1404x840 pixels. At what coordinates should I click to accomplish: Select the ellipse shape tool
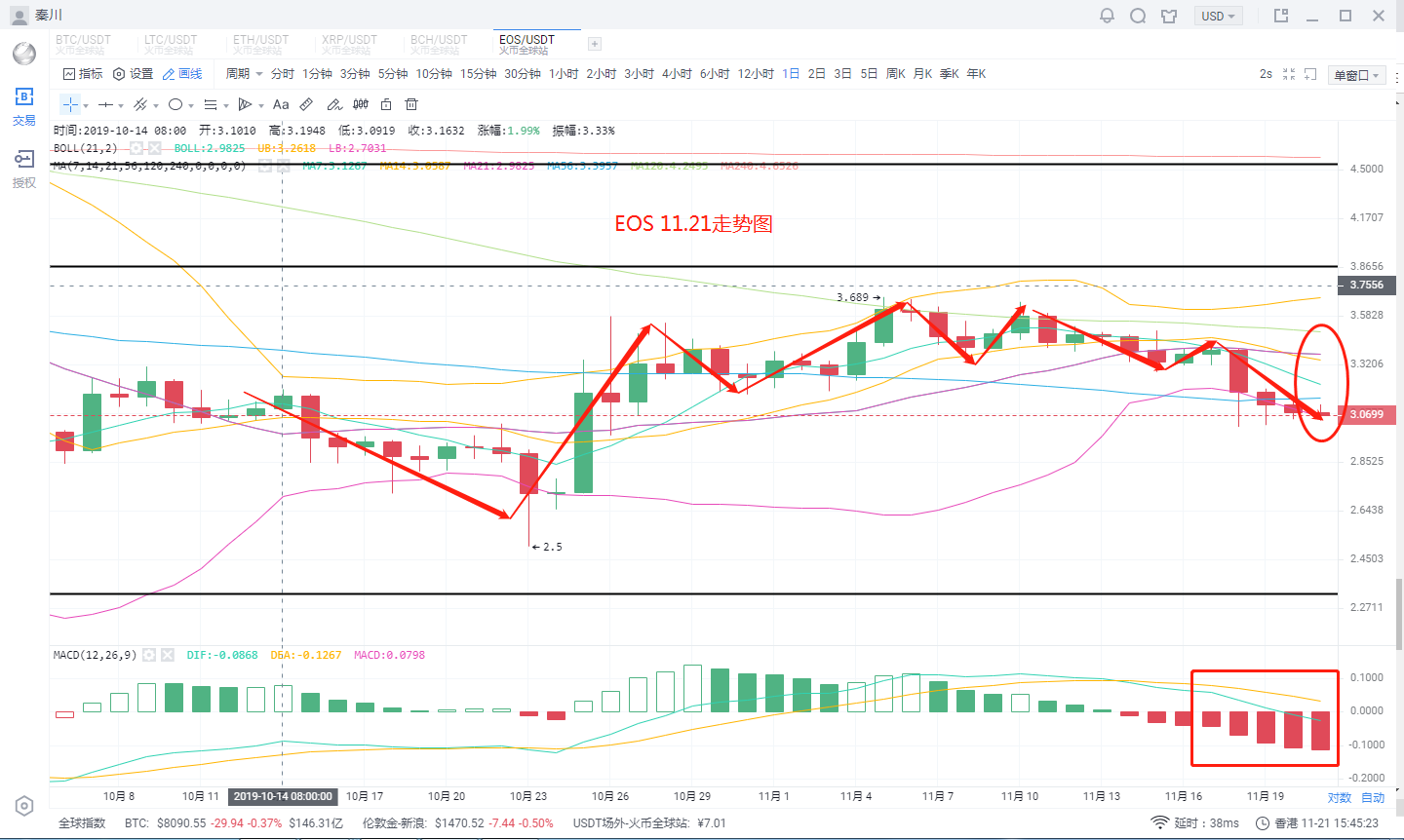pyautogui.click(x=175, y=104)
